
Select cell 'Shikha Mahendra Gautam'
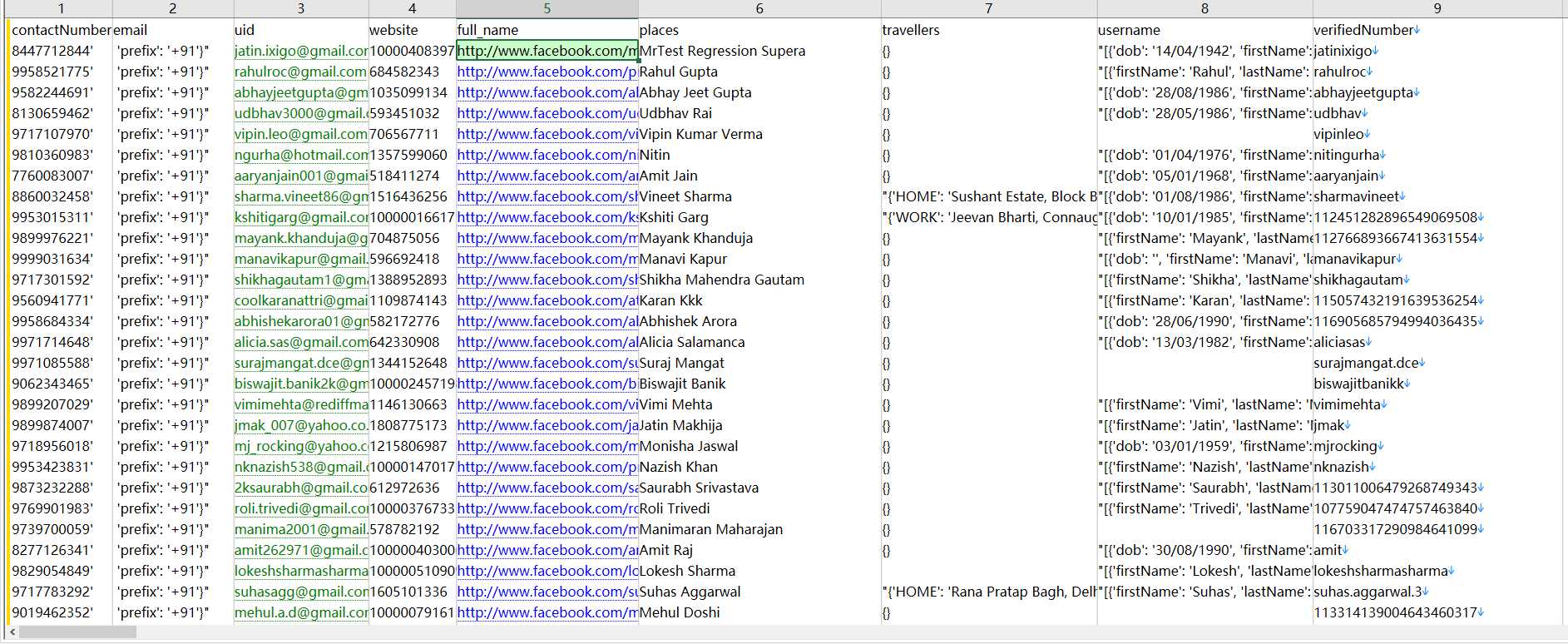759,280
